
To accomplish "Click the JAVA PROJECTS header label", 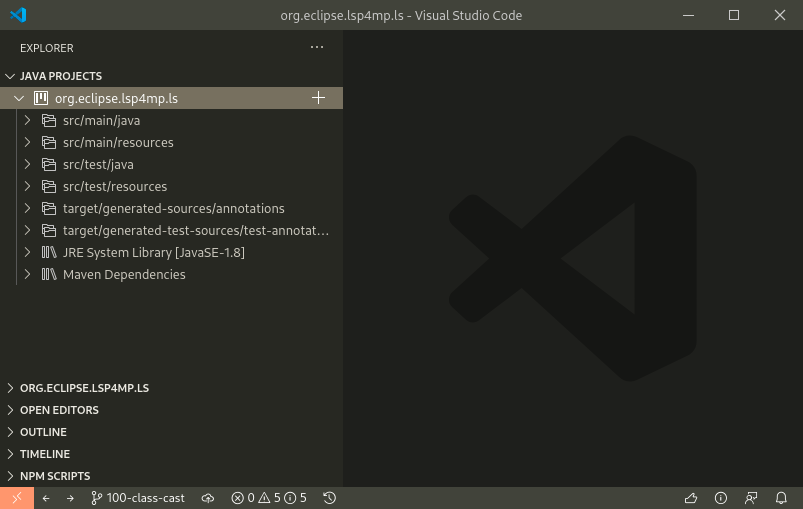I will coord(61,76).
